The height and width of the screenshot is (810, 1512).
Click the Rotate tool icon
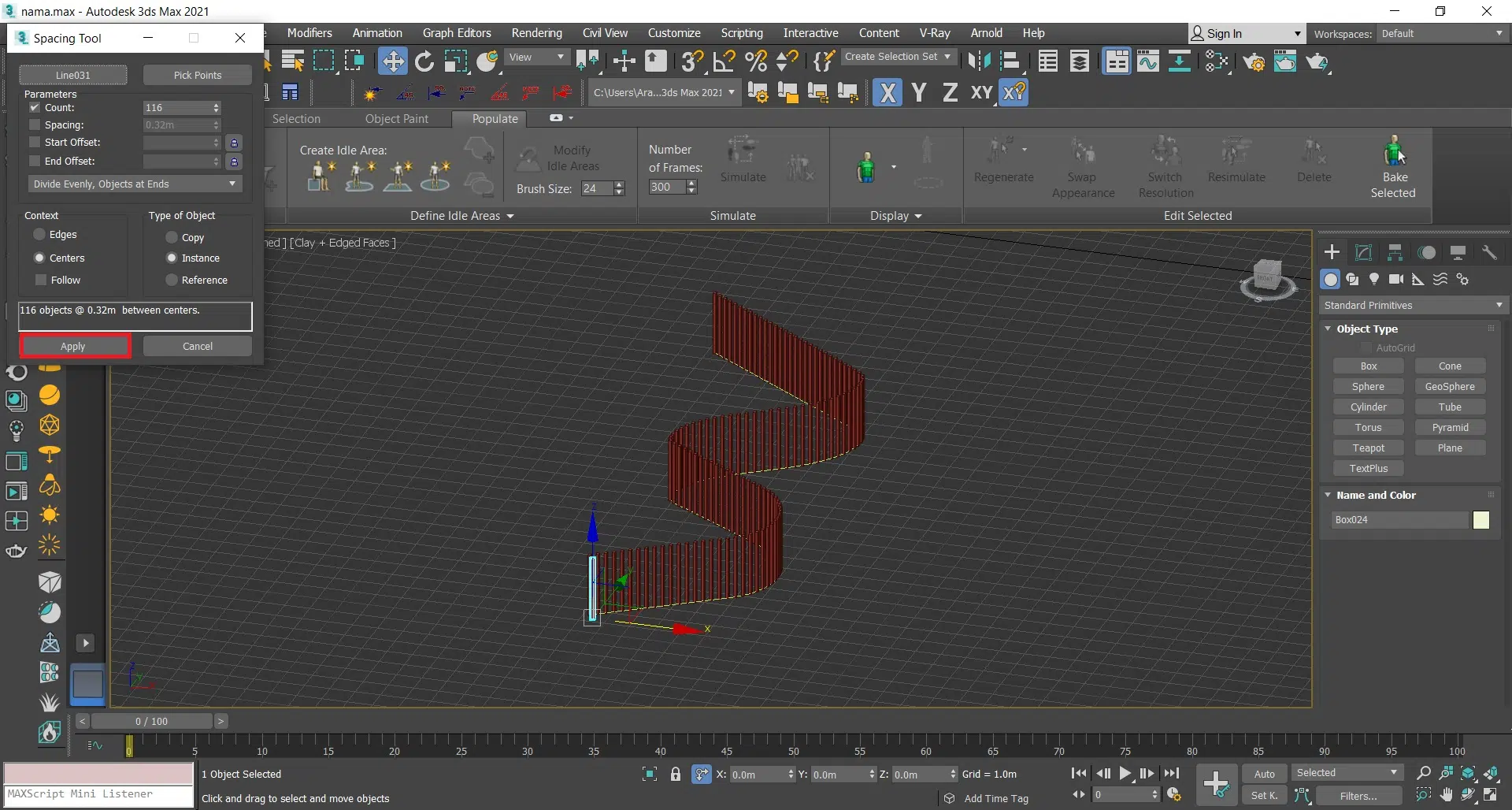click(424, 61)
